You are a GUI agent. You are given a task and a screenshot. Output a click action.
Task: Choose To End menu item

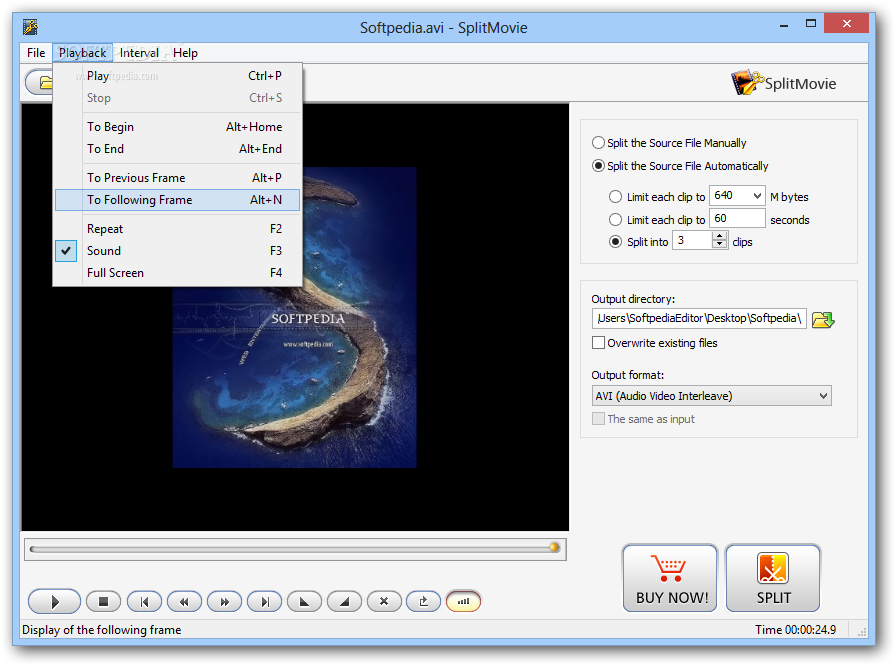coord(177,149)
